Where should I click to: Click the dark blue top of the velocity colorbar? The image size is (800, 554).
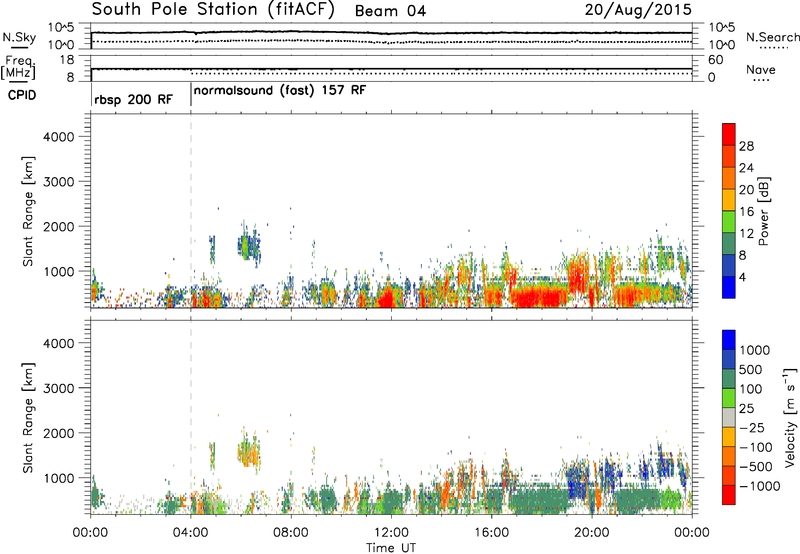(x=729, y=340)
